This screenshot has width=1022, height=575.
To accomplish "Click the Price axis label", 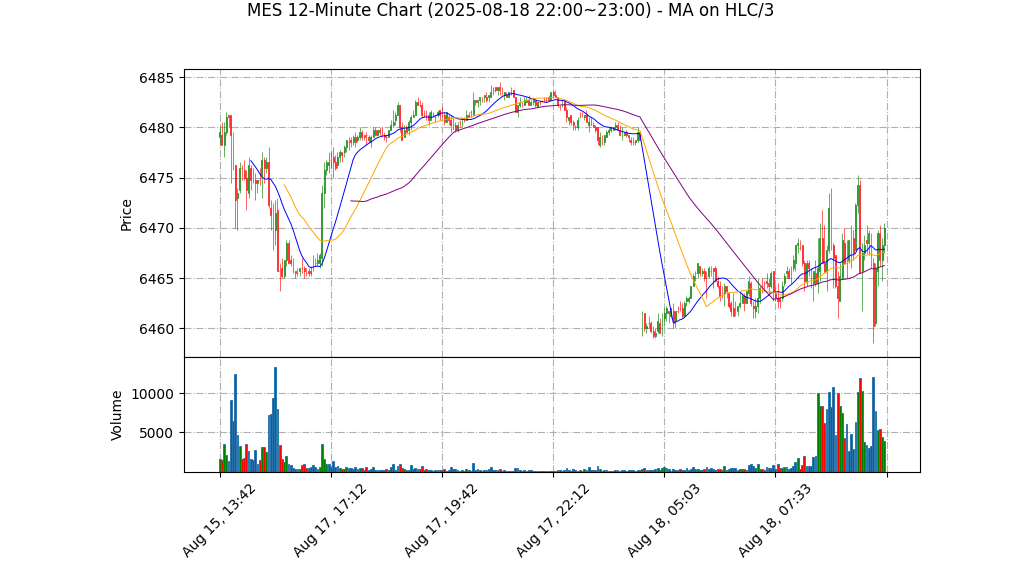I will 126,215.
